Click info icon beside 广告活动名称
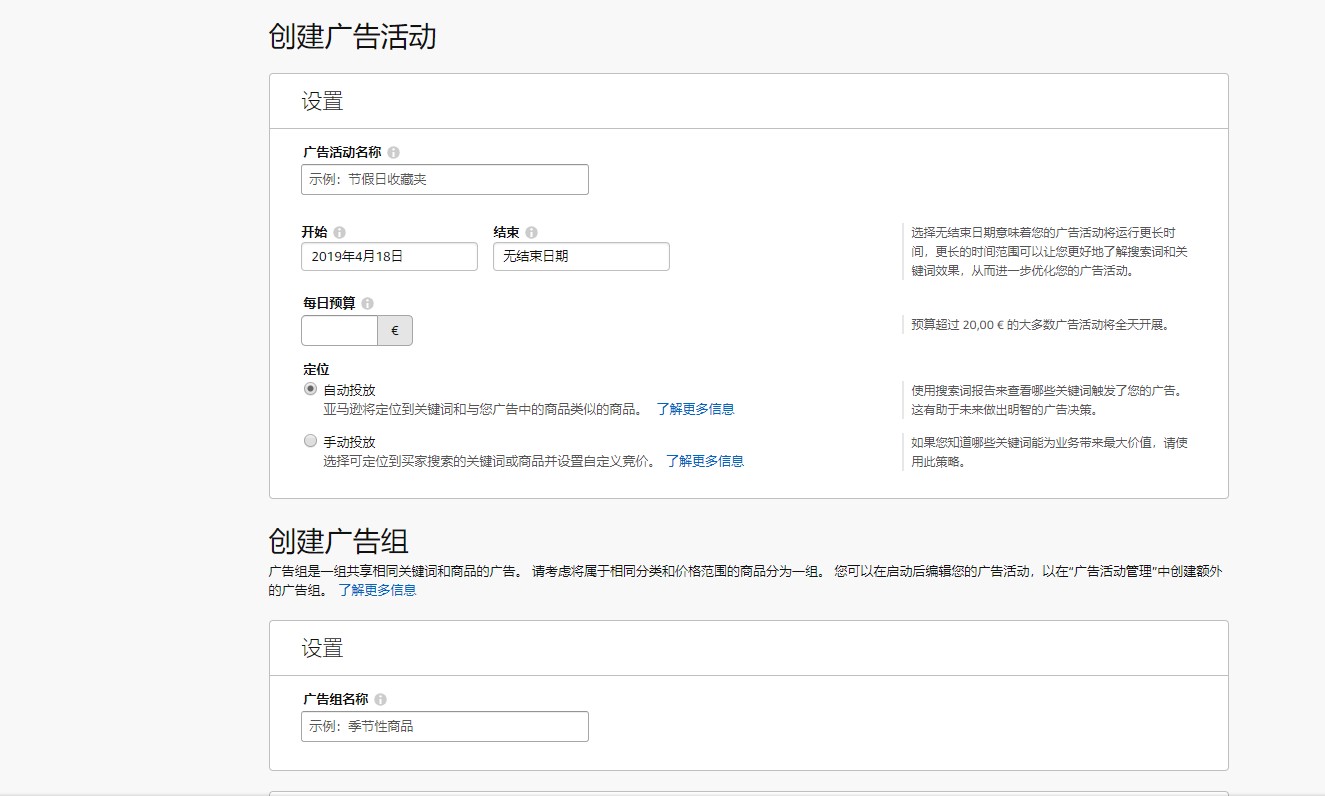 (x=393, y=153)
